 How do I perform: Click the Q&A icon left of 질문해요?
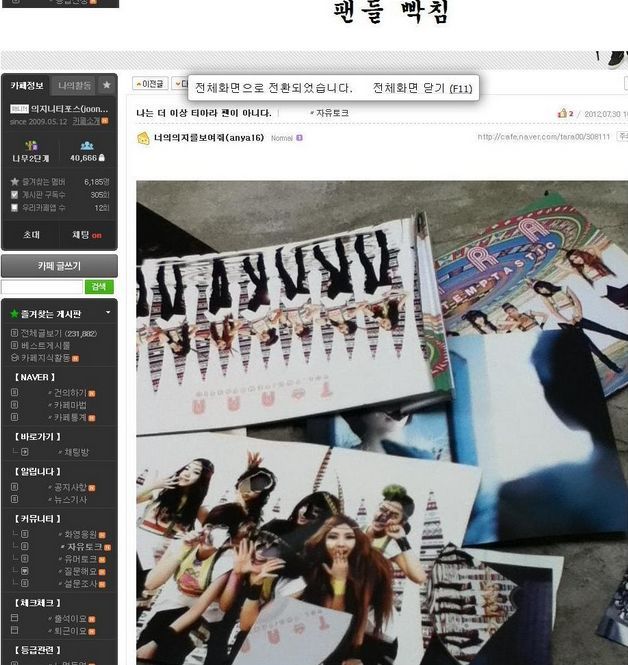[x=25, y=571]
